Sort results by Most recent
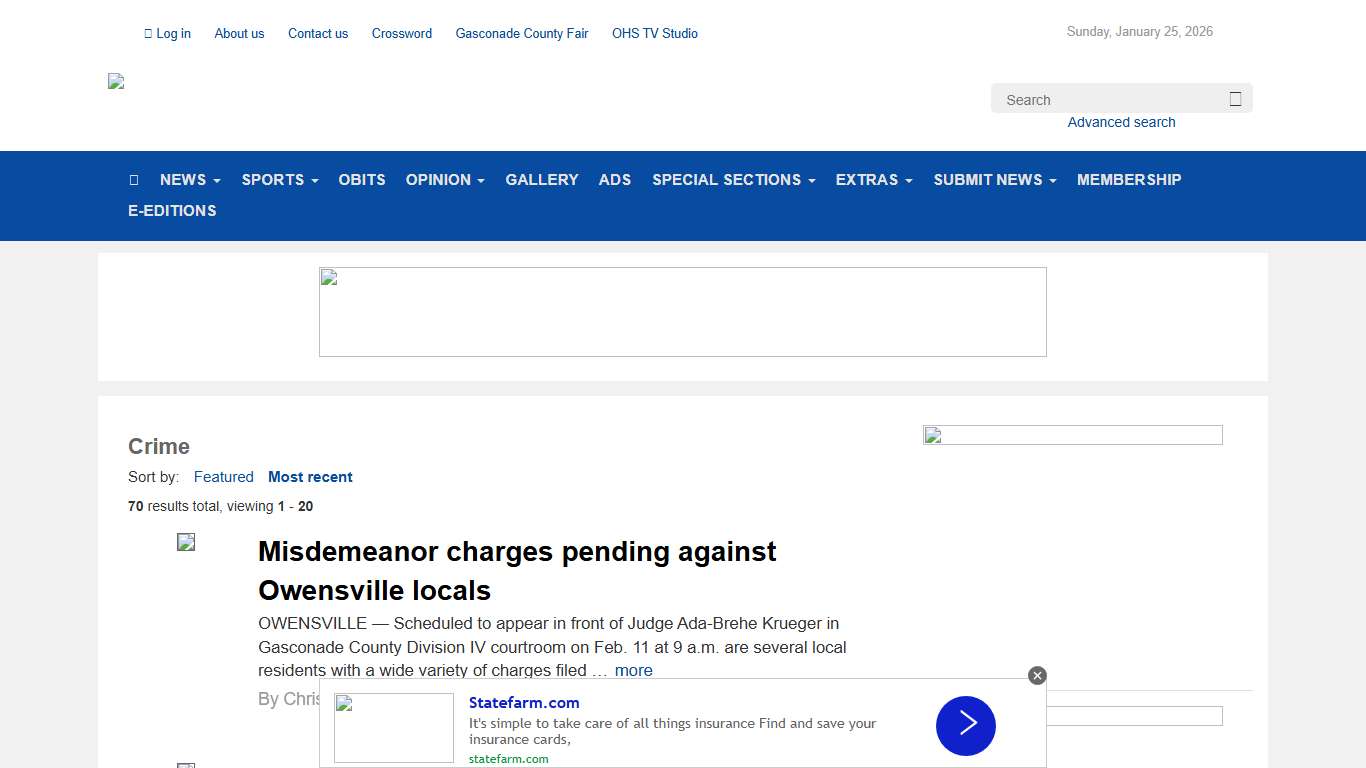This screenshot has width=1366, height=768. tap(310, 477)
